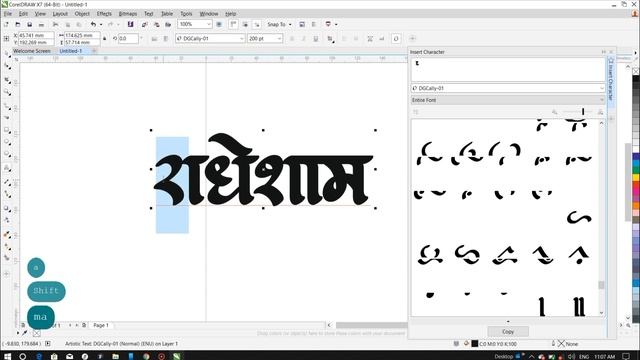Image resolution: width=640 pixels, height=360 pixels.
Task: Select the Polygon tool in toolbox
Action: pyautogui.click(x=7, y=154)
